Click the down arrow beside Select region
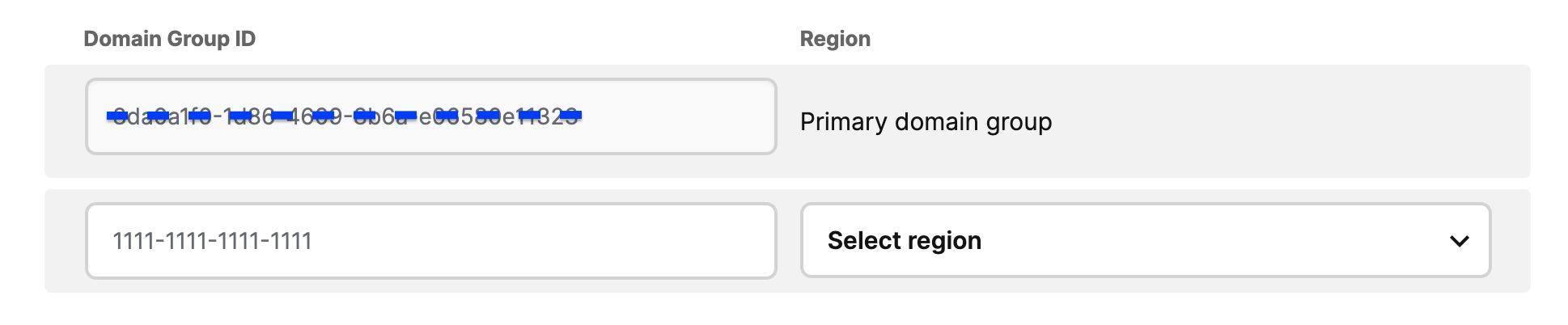This screenshot has height=325, width=1568. click(x=1459, y=241)
